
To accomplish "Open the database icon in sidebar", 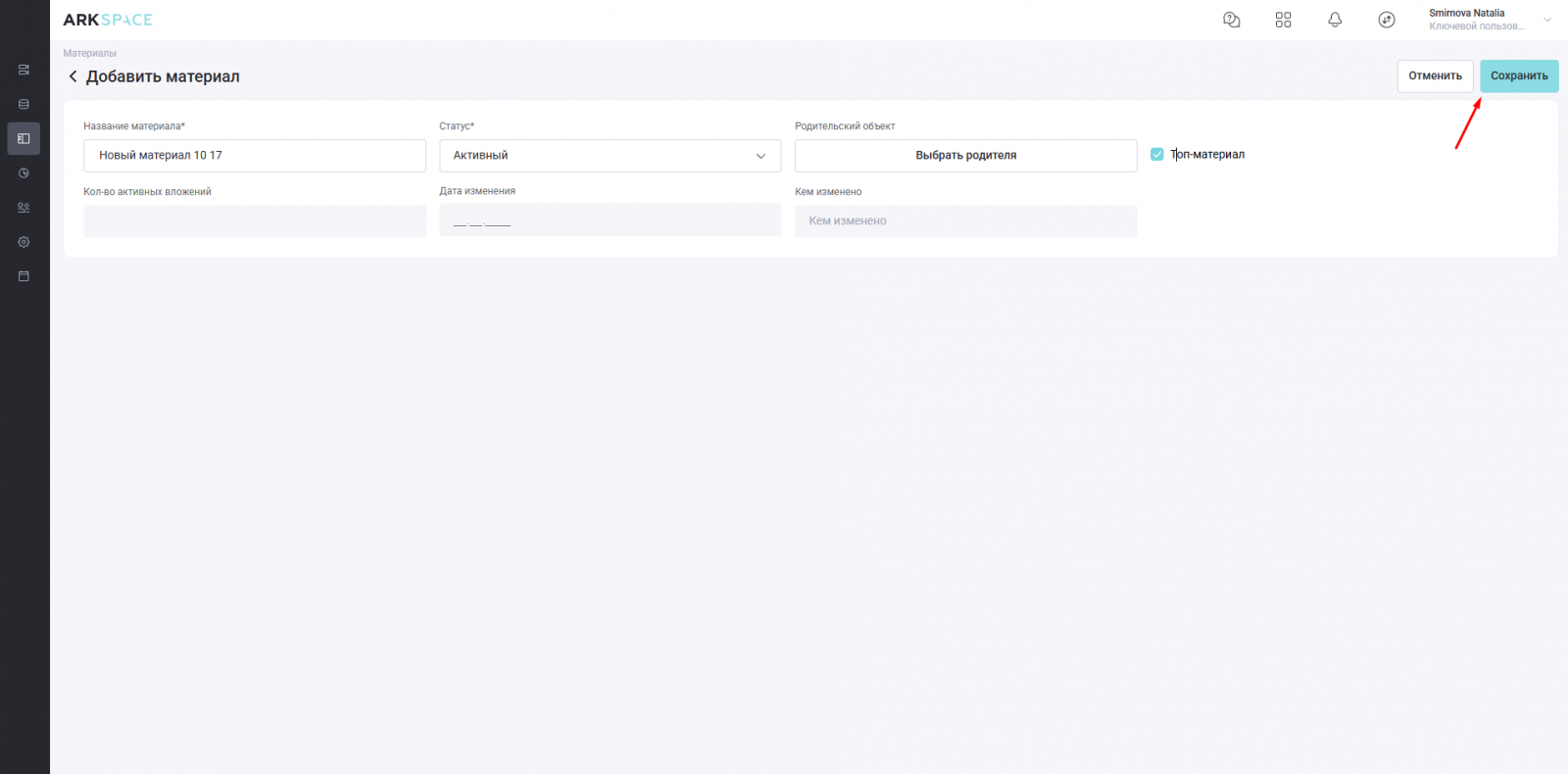I will pyautogui.click(x=24, y=104).
